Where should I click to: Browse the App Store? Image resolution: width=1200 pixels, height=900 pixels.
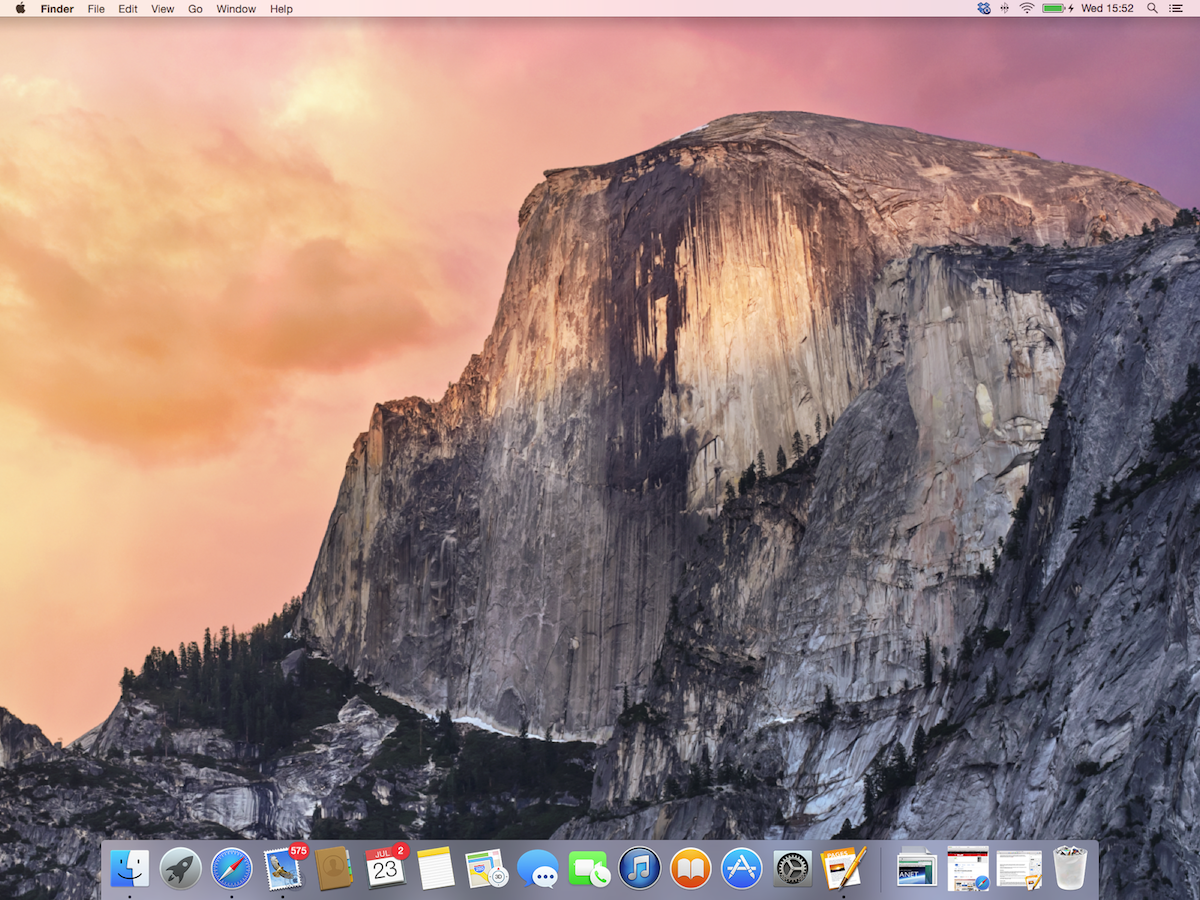point(741,868)
